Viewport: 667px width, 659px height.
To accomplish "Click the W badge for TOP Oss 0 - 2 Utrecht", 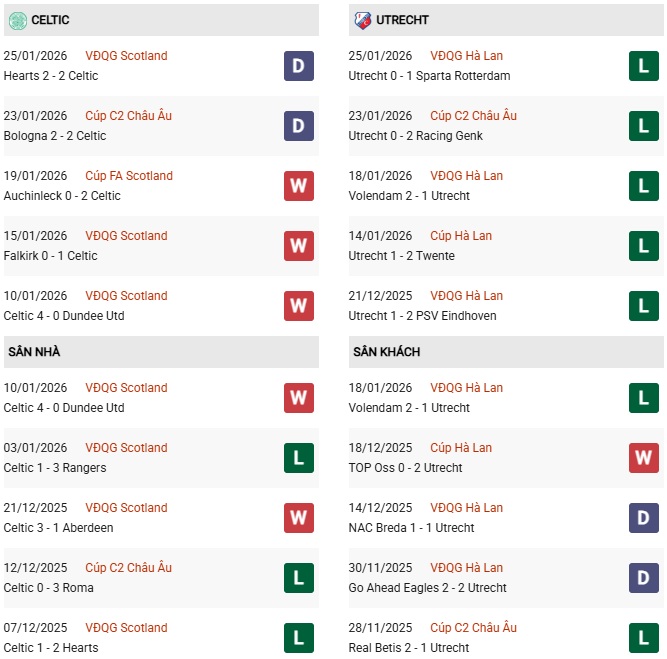I will pyautogui.click(x=644, y=458).
